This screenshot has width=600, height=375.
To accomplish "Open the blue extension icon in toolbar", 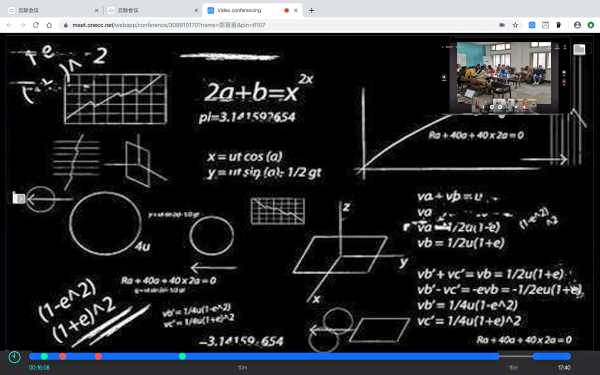I will 532,25.
